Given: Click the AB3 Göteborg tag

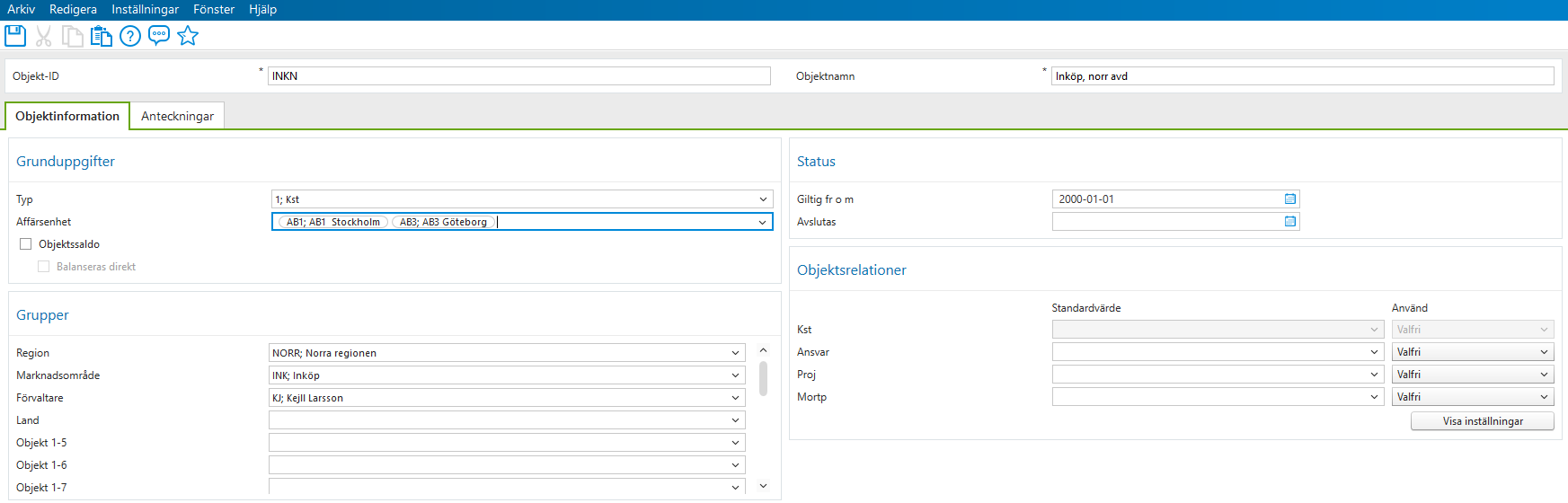Looking at the screenshot, I should 444,222.
